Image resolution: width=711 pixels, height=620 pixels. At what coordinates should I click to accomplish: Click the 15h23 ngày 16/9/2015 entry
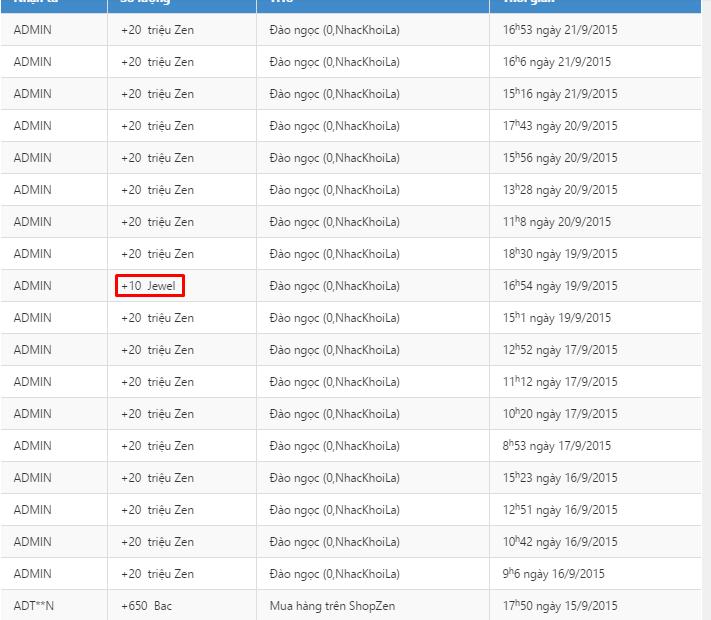(x=560, y=478)
